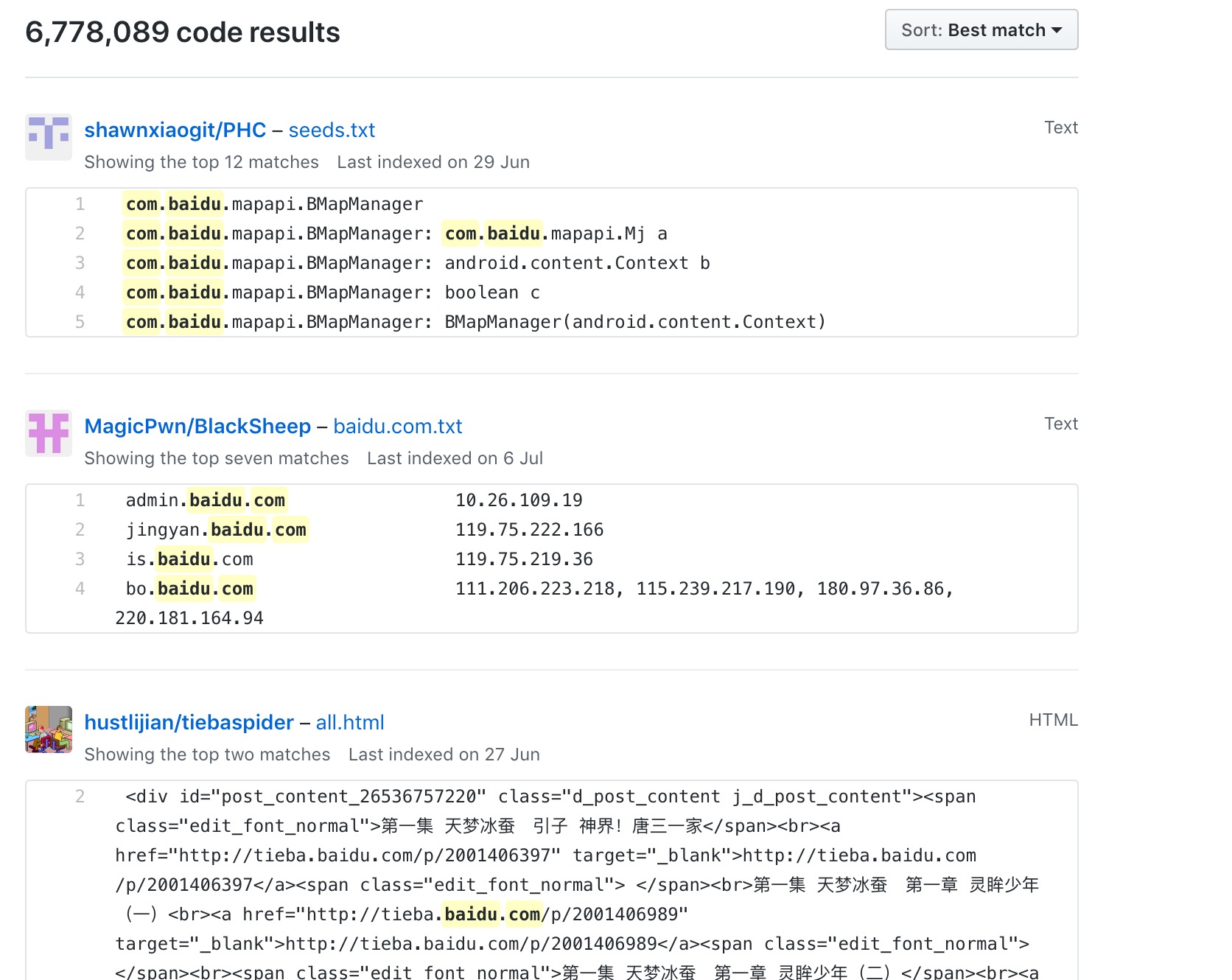Image resolution: width=1232 pixels, height=980 pixels.
Task: Open shawnxiaogit/PHC repository link
Action: (x=175, y=130)
